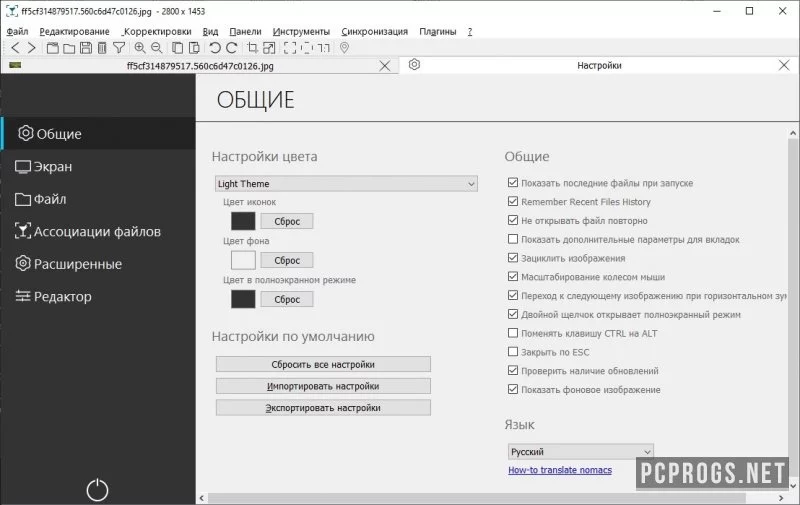Image resolution: width=800 pixels, height=505 pixels.
Task: Click the 1:1 actual size icon
Action: 323,48
